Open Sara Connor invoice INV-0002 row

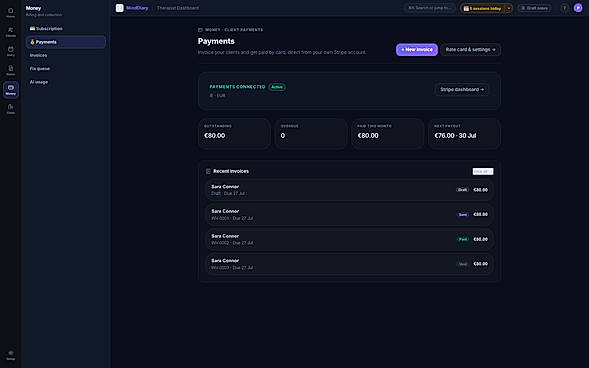(349, 239)
